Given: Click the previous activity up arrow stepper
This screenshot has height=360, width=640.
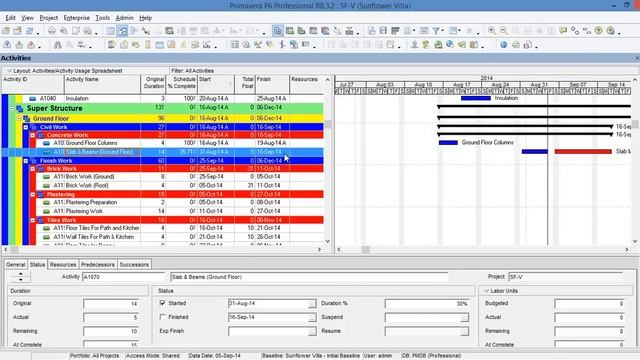Looking at the screenshot, I should (x=20, y=274).
